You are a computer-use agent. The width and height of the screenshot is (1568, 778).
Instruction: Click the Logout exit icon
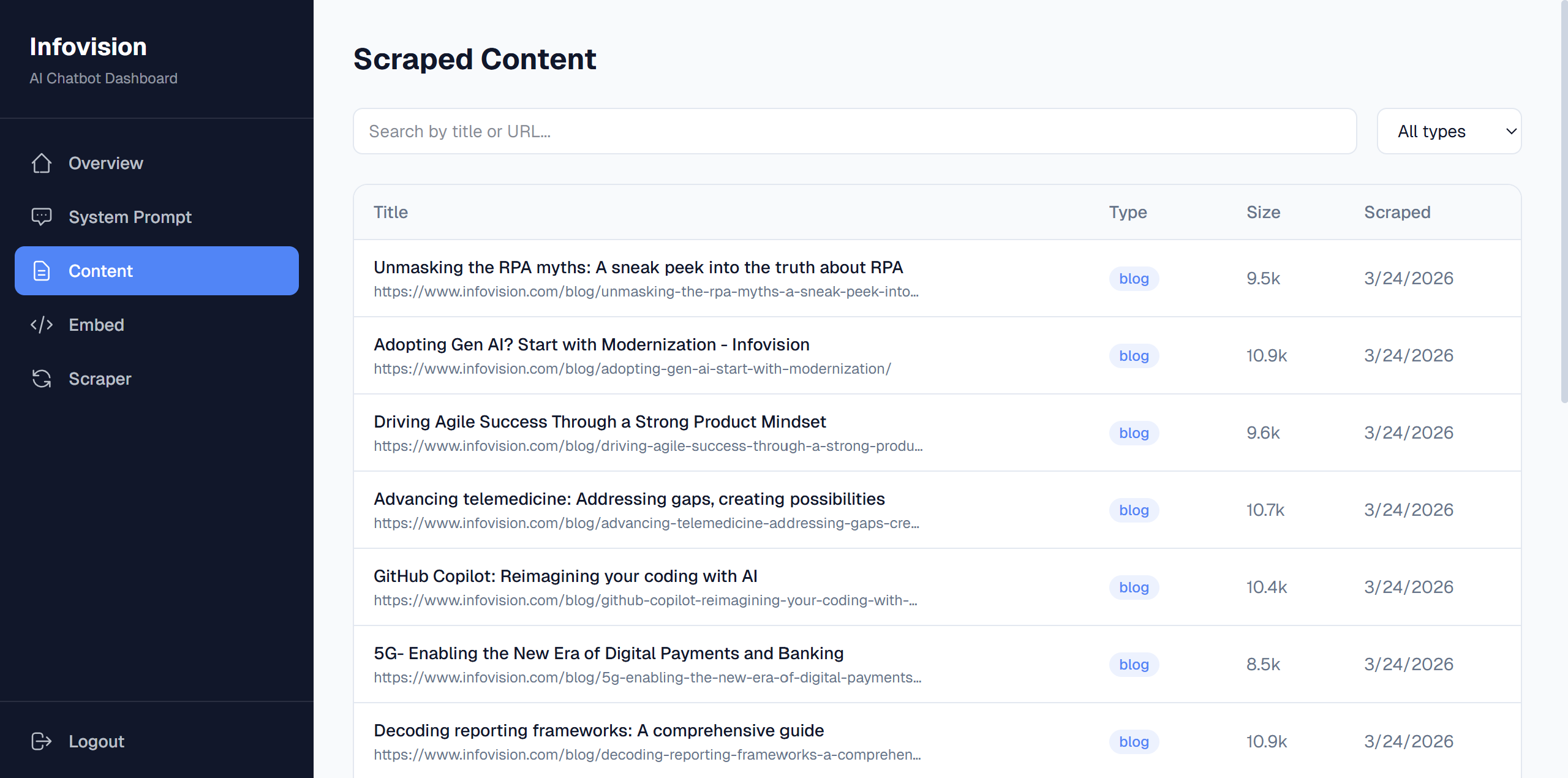coord(42,741)
